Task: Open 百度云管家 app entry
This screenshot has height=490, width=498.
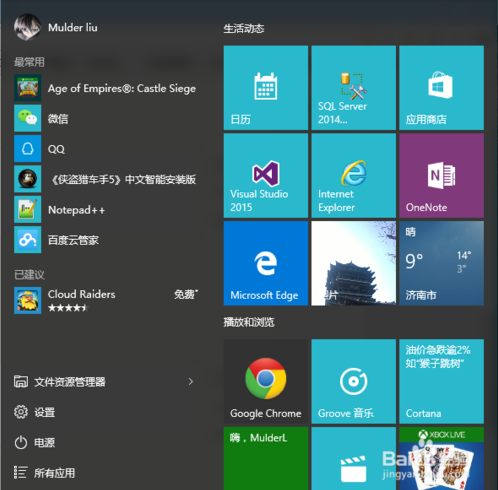Action: pyautogui.click(x=105, y=240)
